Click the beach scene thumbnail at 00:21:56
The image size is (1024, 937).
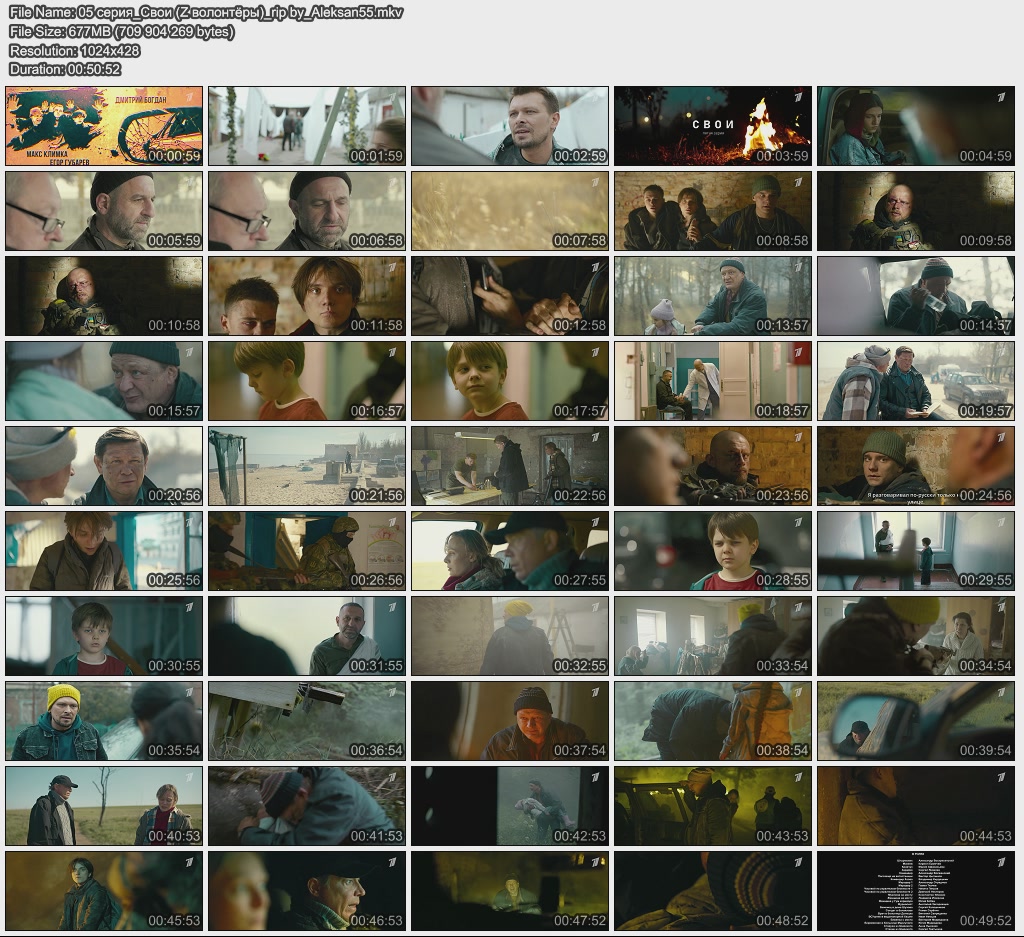coord(307,466)
